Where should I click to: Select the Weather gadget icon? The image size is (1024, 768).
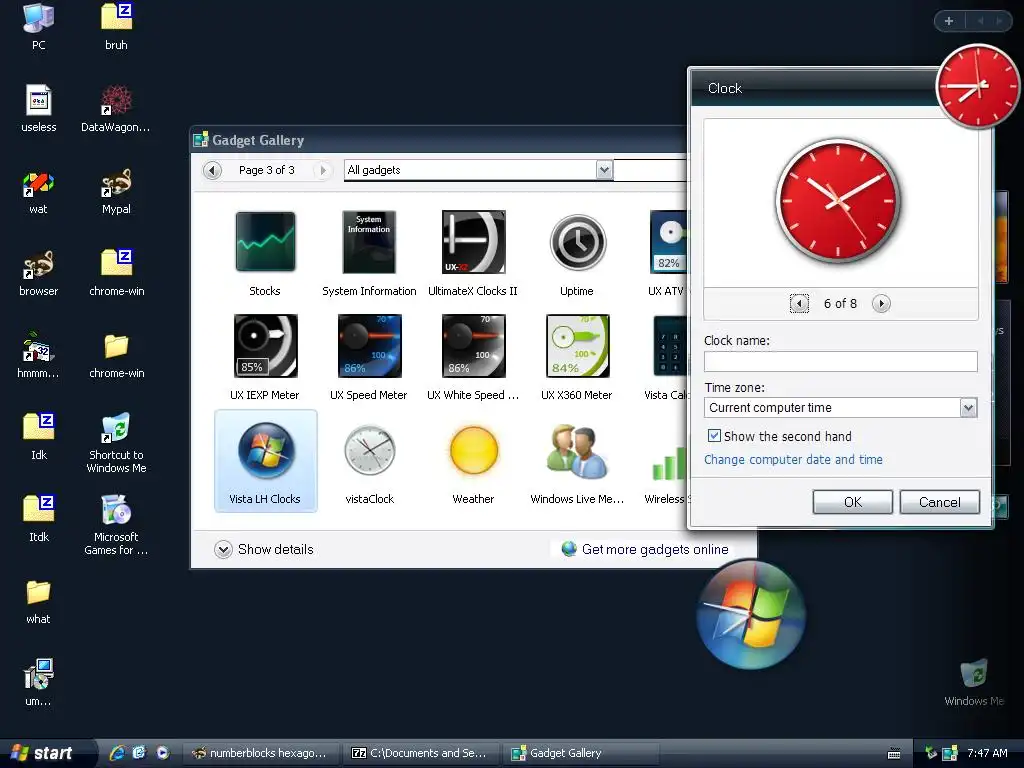[473, 450]
